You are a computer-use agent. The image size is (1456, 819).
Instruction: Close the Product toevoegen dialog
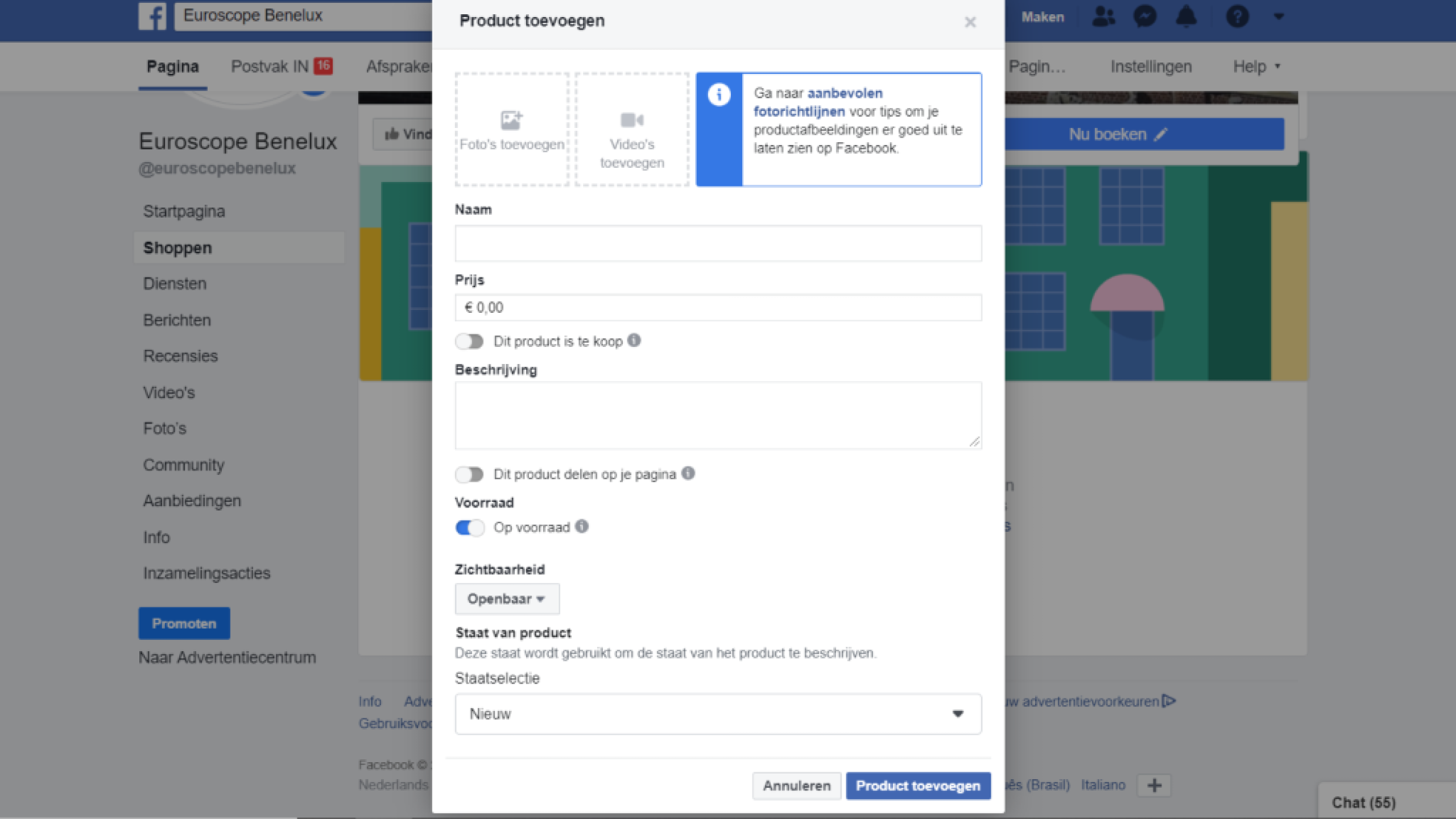970,22
